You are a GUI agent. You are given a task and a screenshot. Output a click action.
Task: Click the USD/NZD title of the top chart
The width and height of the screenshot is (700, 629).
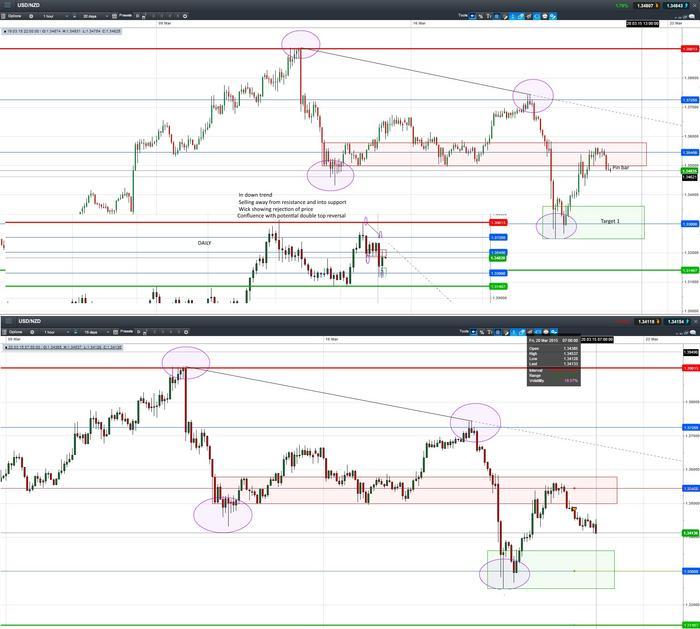[x=29, y=5]
